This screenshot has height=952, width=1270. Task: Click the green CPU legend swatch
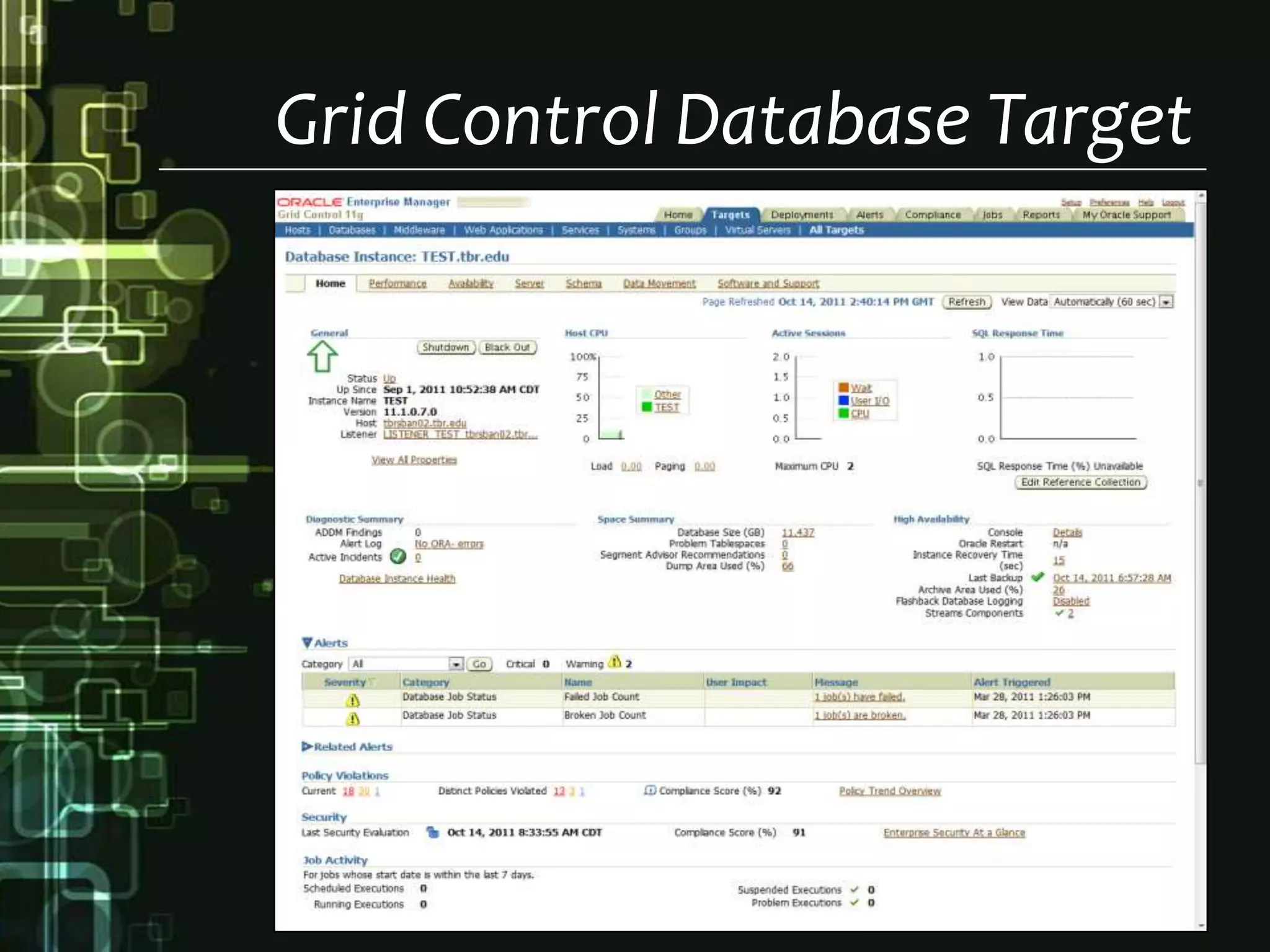point(843,413)
